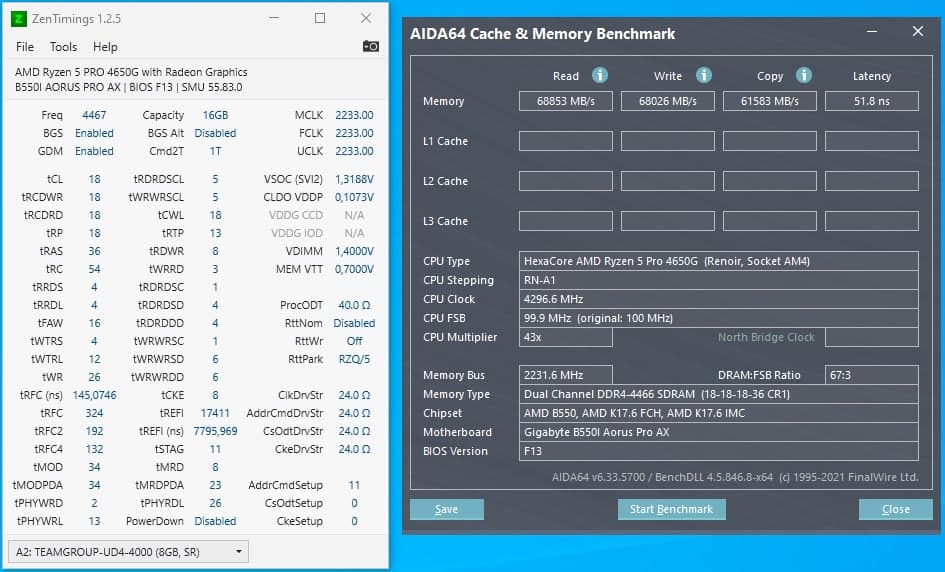Image resolution: width=945 pixels, height=572 pixels.
Task: Open the A2: TEAMGROUP-UD4-4000 module dropdown
Action: pos(128,552)
